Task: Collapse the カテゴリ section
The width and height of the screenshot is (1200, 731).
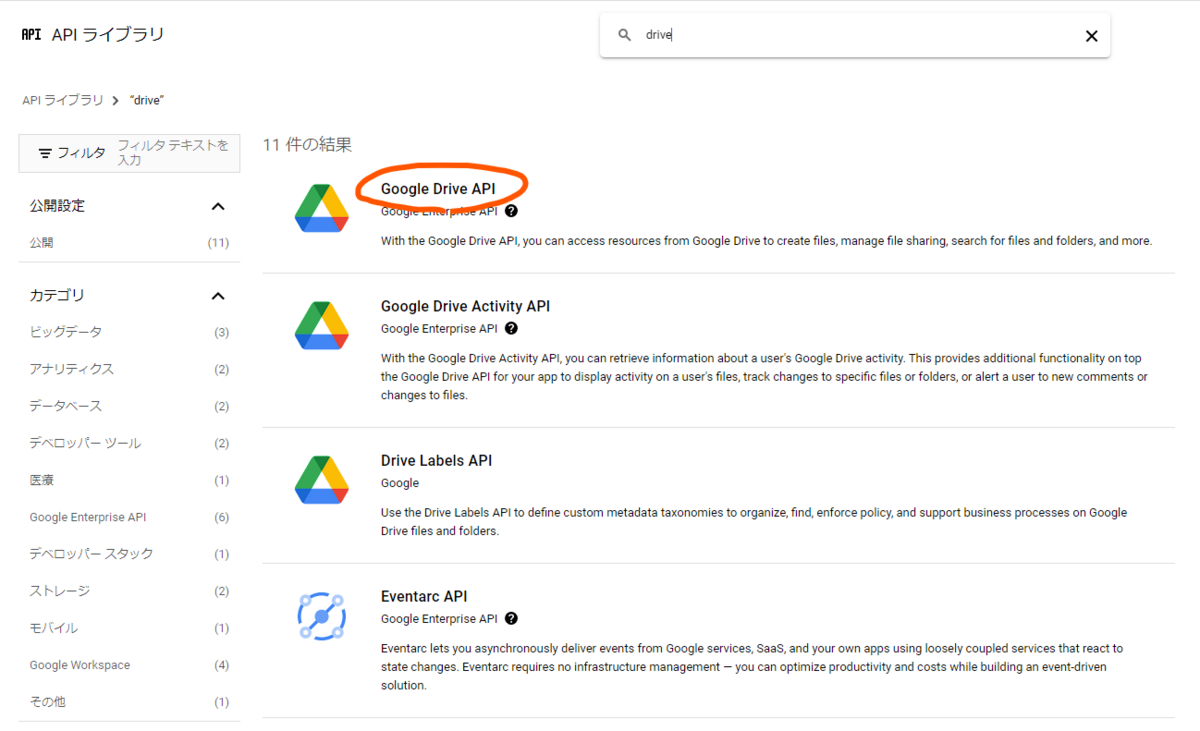Action: pos(218,295)
